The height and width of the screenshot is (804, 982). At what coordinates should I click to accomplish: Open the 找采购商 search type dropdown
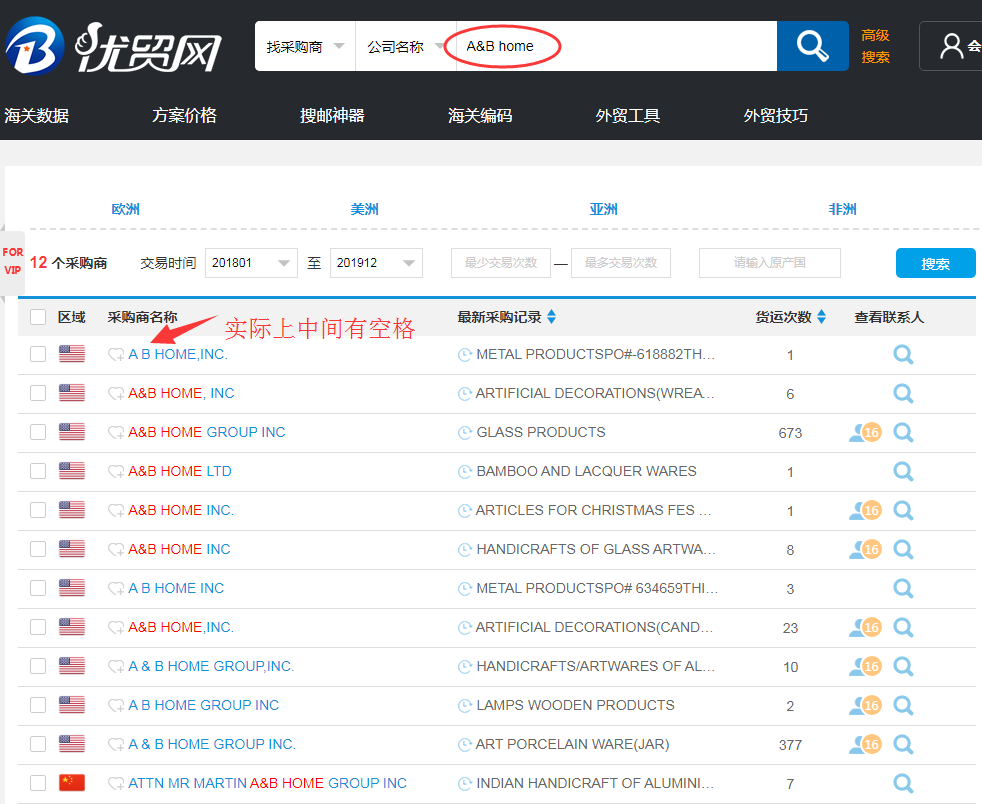(305, 46)
